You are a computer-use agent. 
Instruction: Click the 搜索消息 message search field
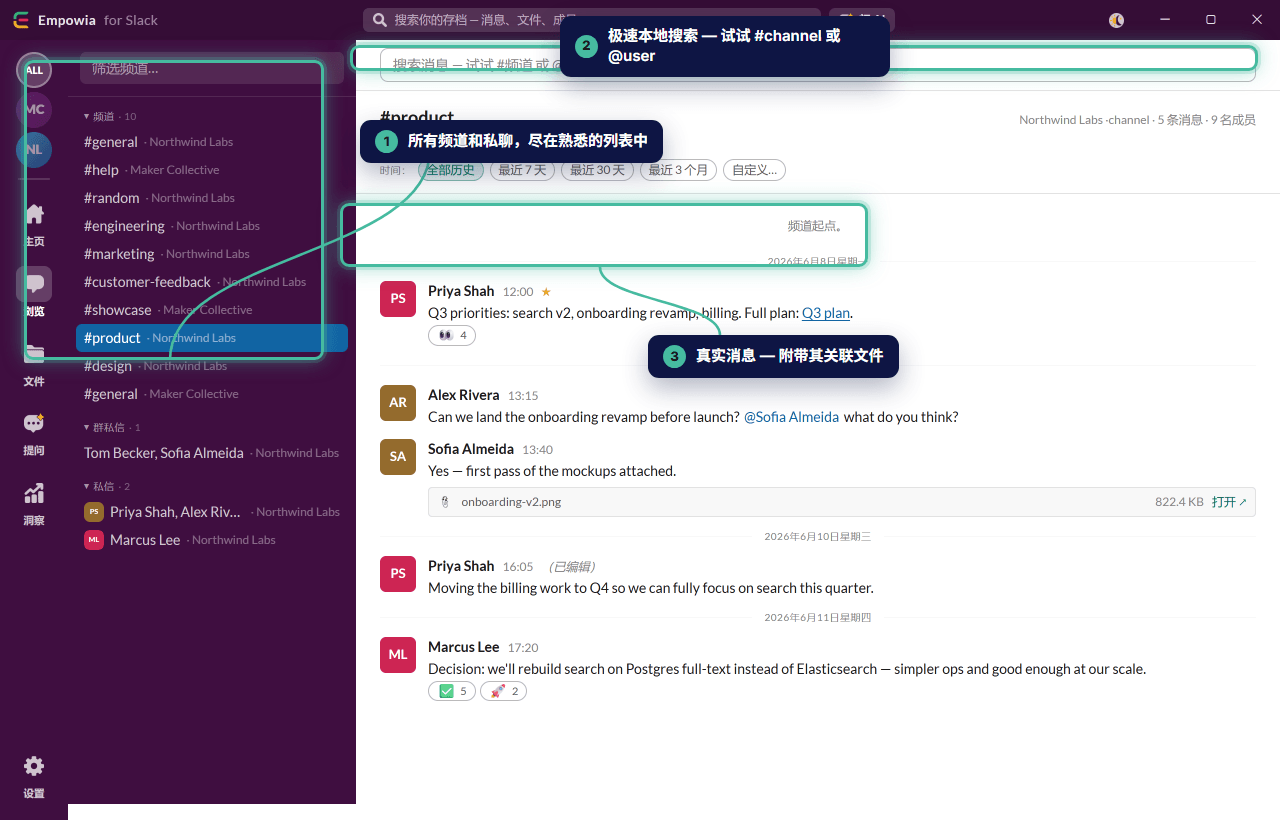click(x=818, y=64)
